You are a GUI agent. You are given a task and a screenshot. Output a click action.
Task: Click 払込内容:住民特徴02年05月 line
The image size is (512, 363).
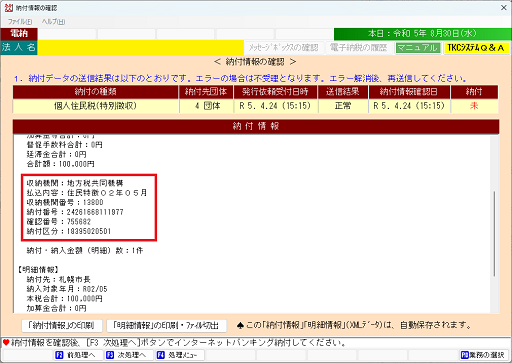click(87, 193)
